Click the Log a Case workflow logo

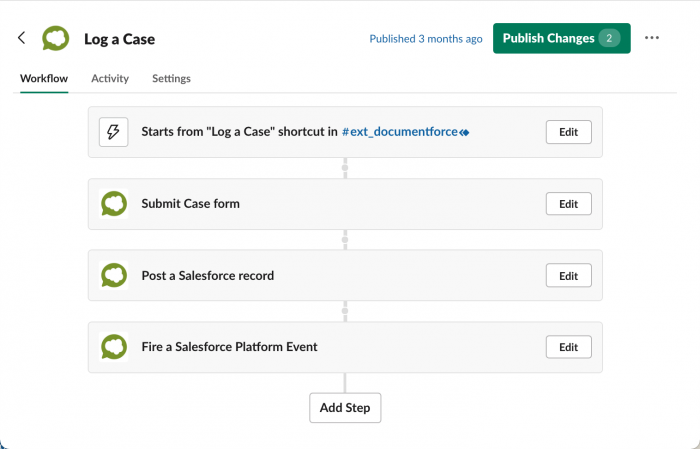coord(55,38)
